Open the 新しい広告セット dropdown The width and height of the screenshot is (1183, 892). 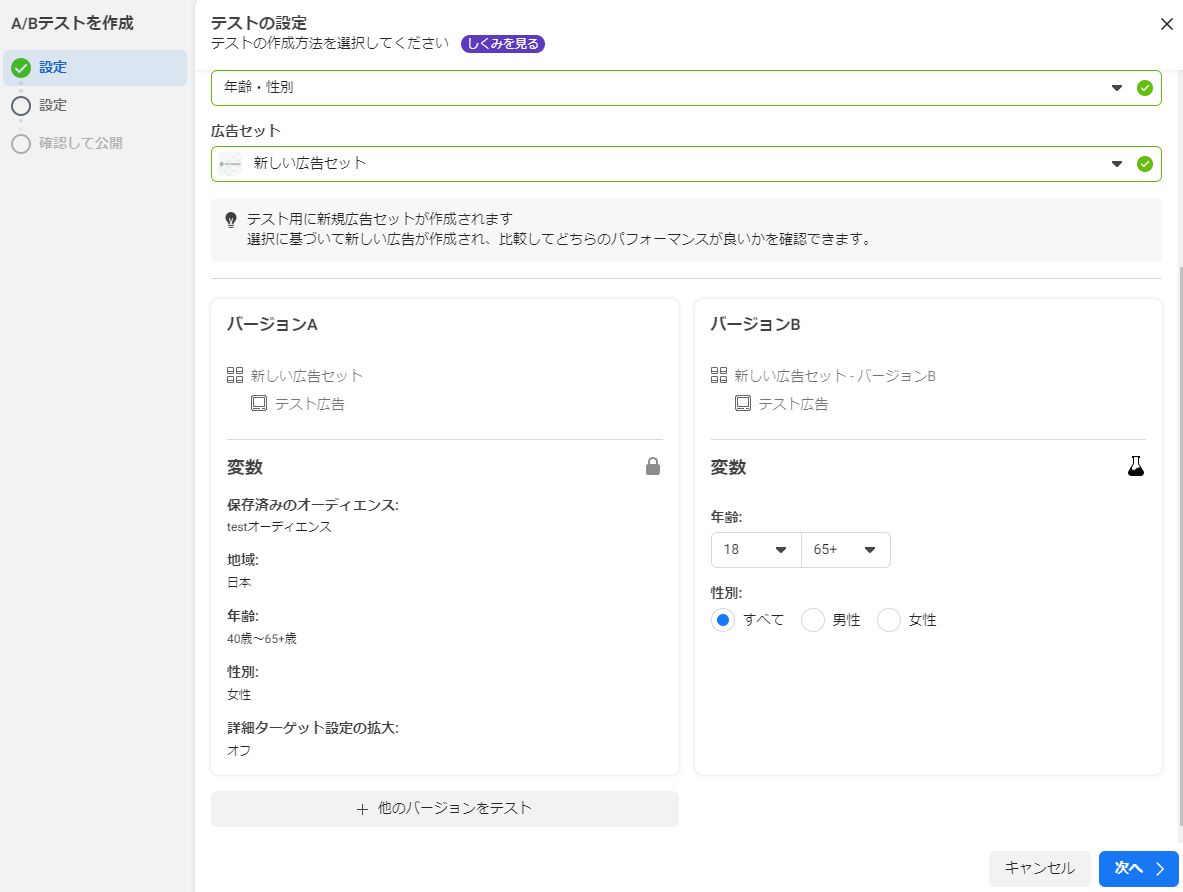[686, 164]
